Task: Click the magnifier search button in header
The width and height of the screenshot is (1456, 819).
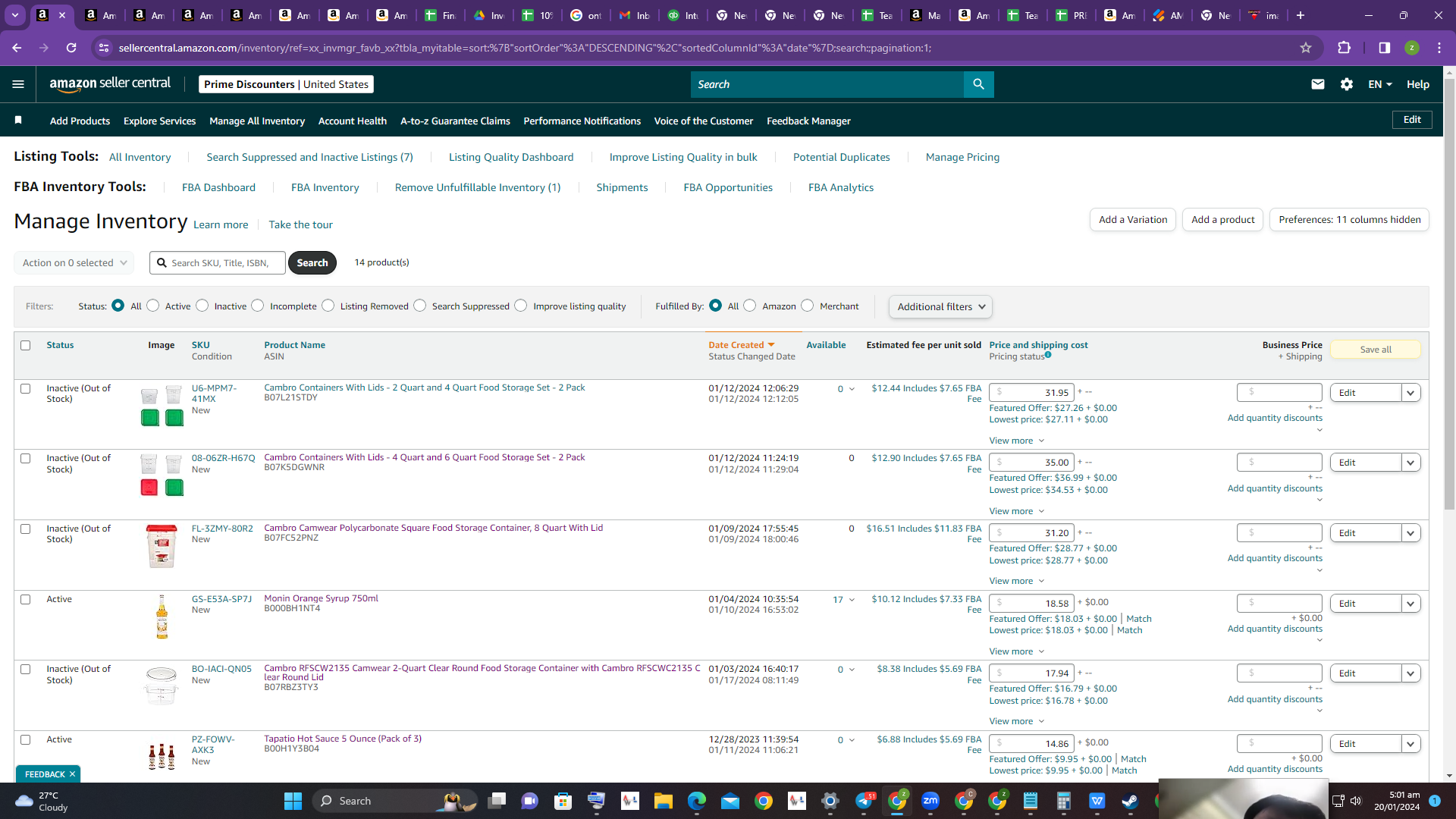Action: tap(978, 84)
